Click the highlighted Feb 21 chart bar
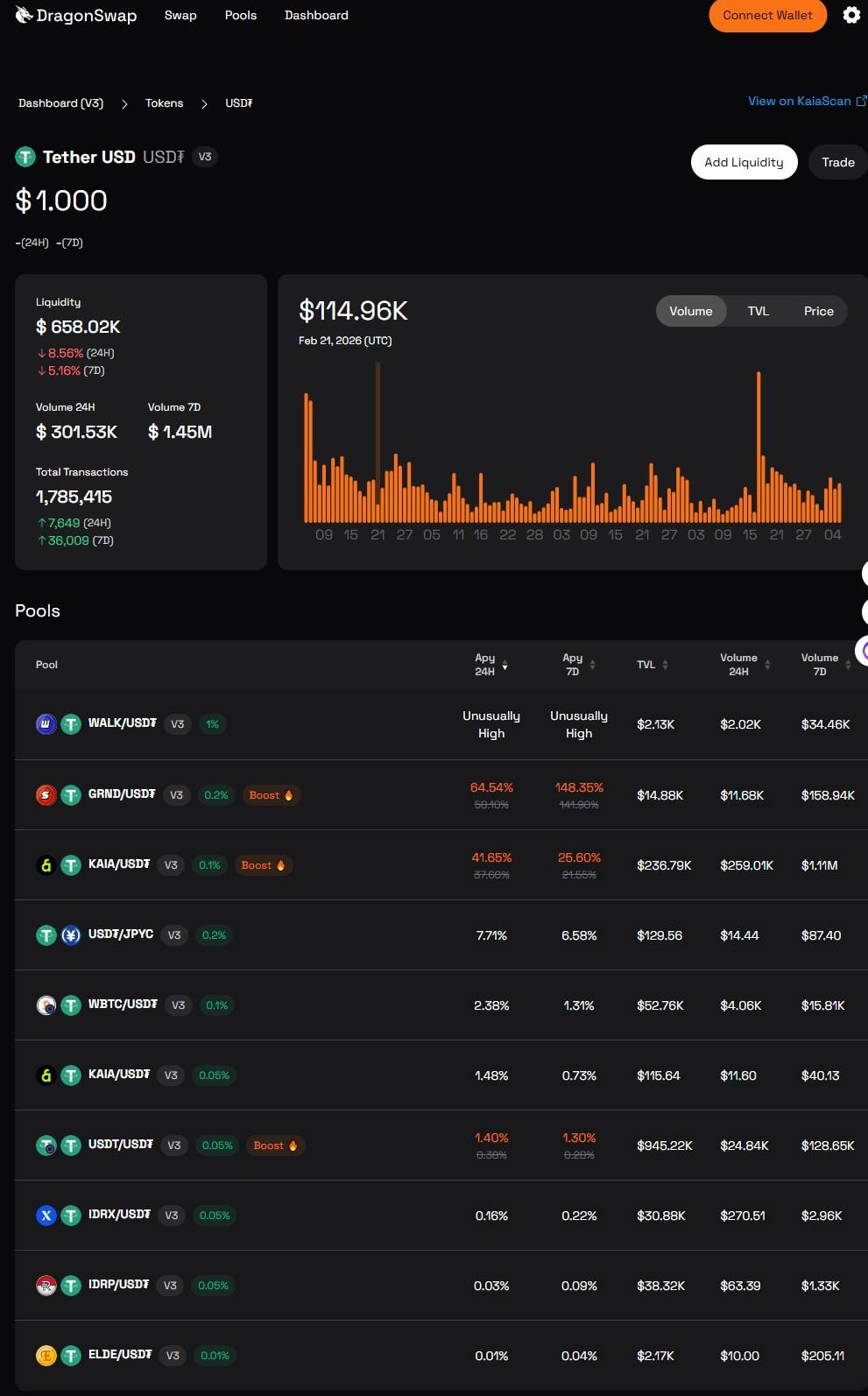Screen dimensions: 868x1396 378,442
